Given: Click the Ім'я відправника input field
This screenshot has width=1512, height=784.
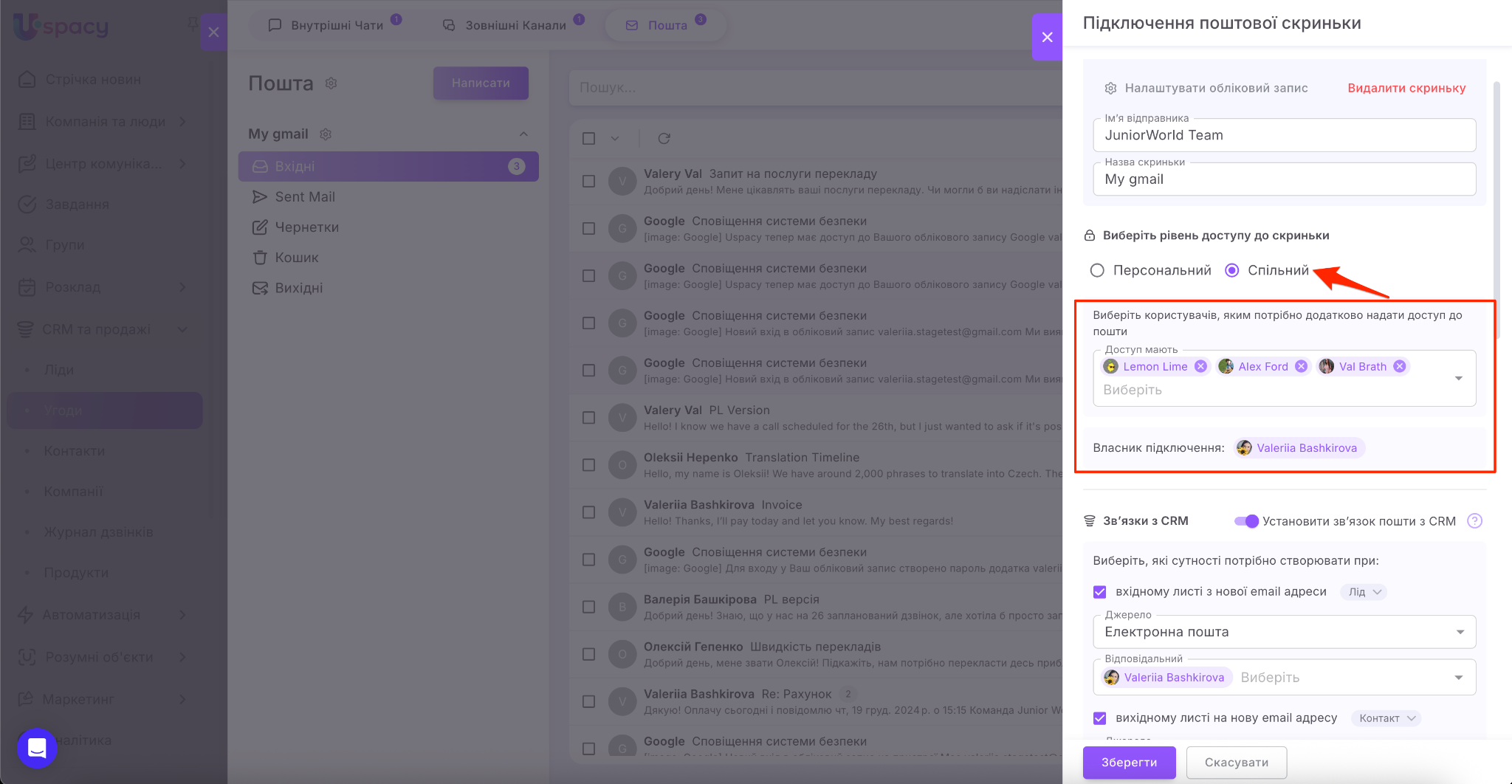Looking at the screenshot, I should coord(1283,136).
